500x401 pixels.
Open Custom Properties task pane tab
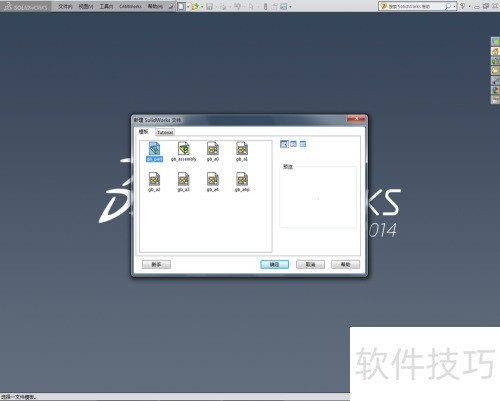pos(495,99)
